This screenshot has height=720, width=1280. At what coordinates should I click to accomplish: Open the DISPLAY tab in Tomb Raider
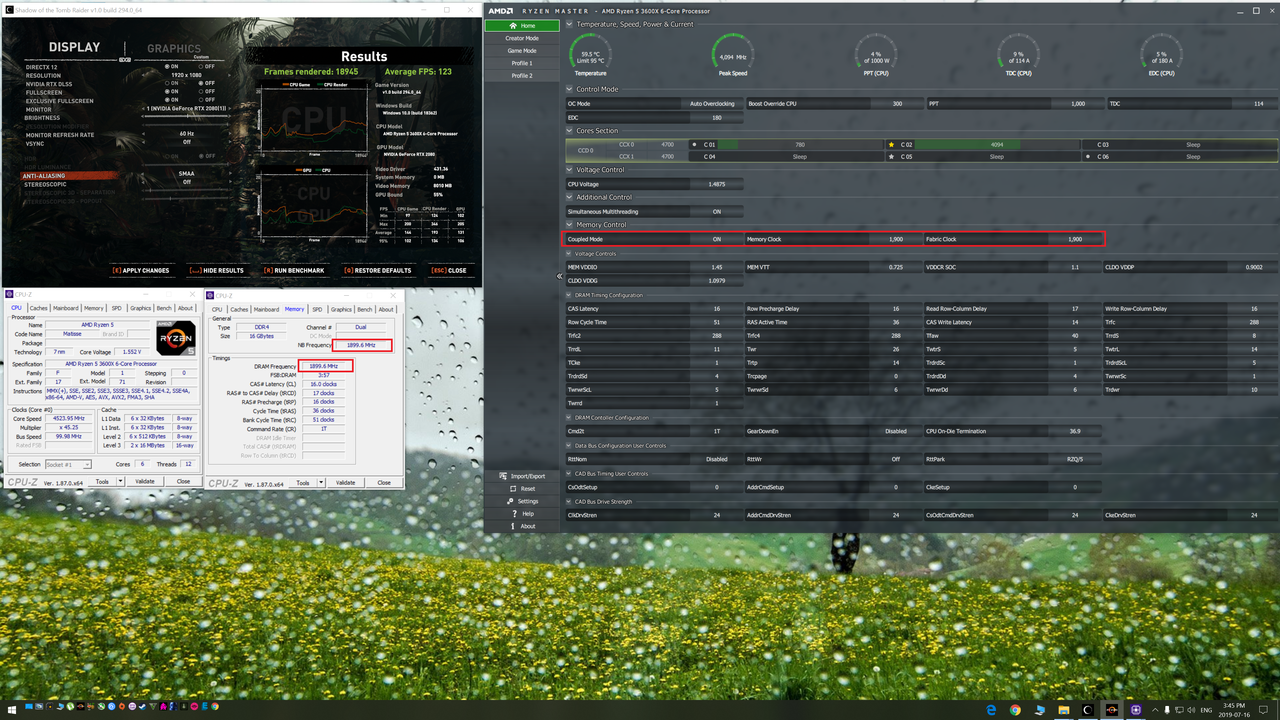pos(75,47)
